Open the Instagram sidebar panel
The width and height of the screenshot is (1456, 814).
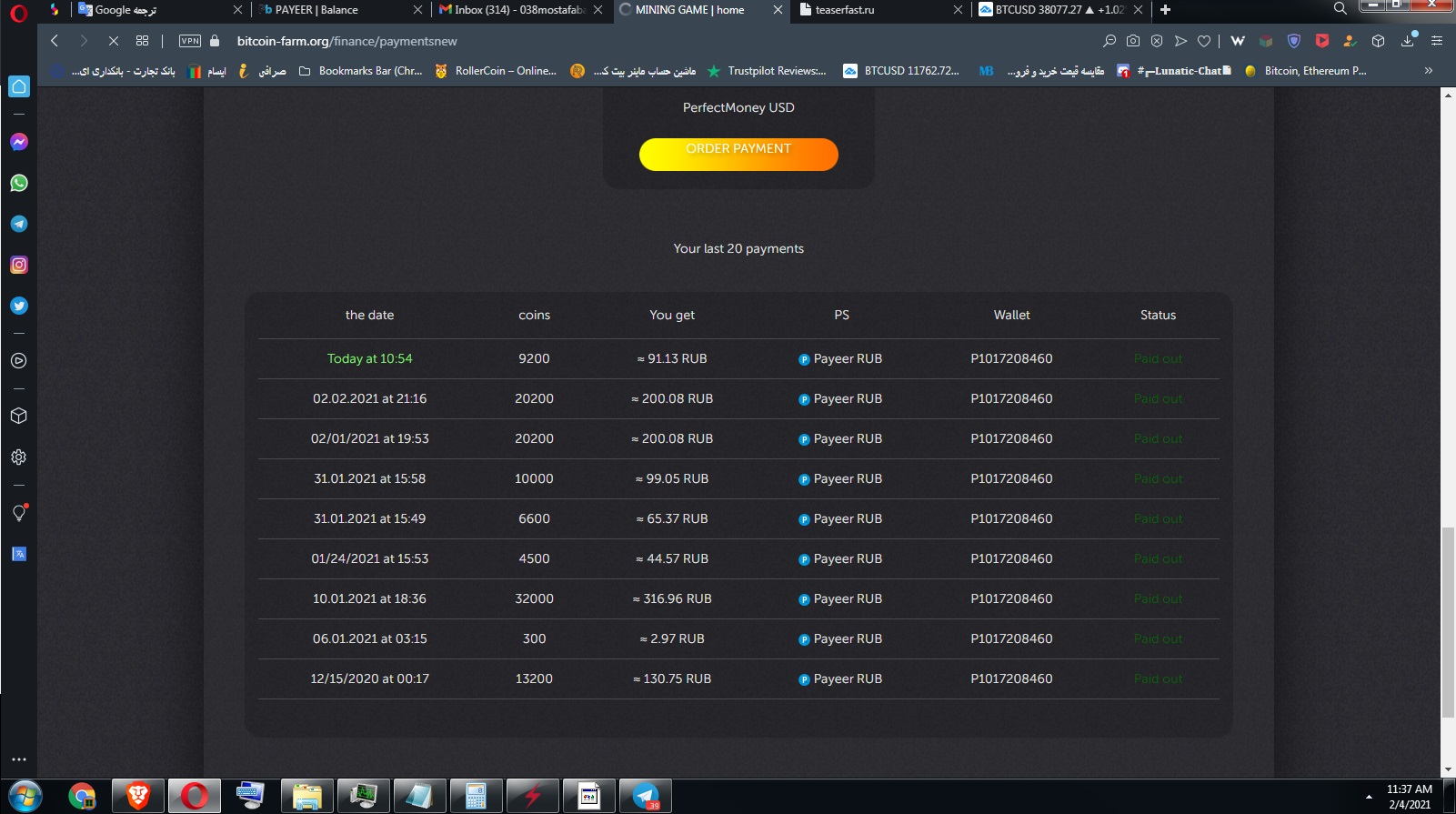click(18, 265)
